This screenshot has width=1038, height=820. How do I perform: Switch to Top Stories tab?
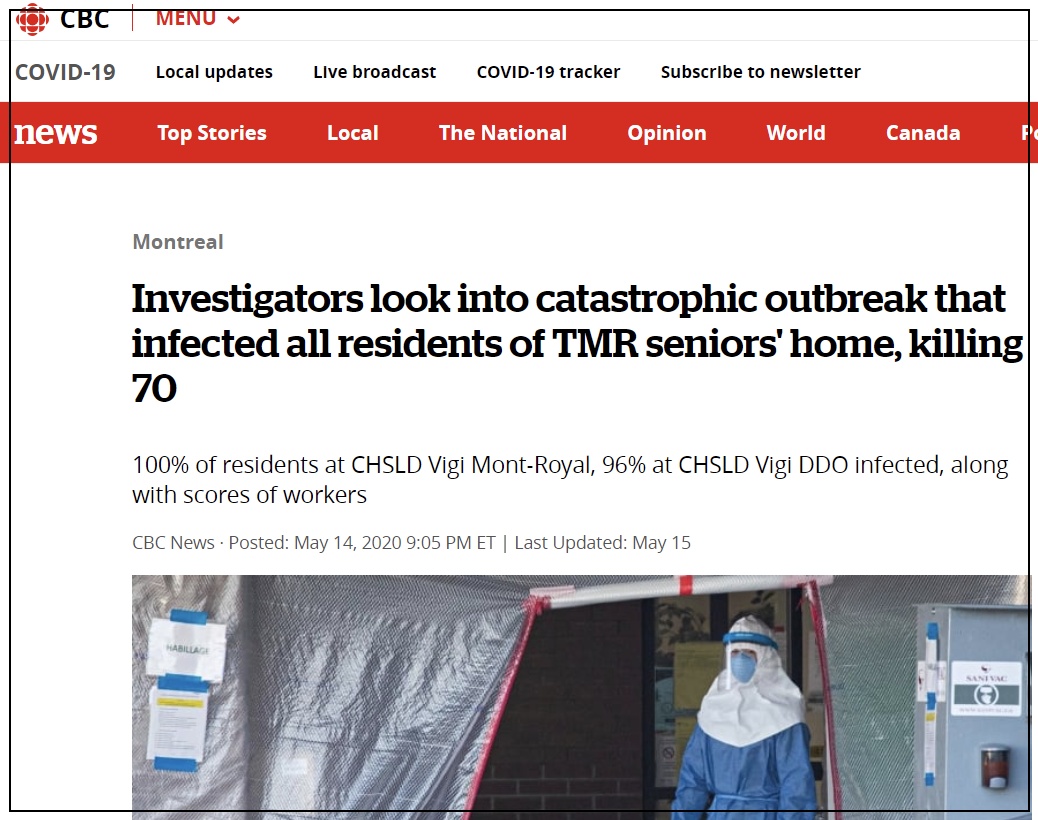pyautogui.click(x=212, y=133)
